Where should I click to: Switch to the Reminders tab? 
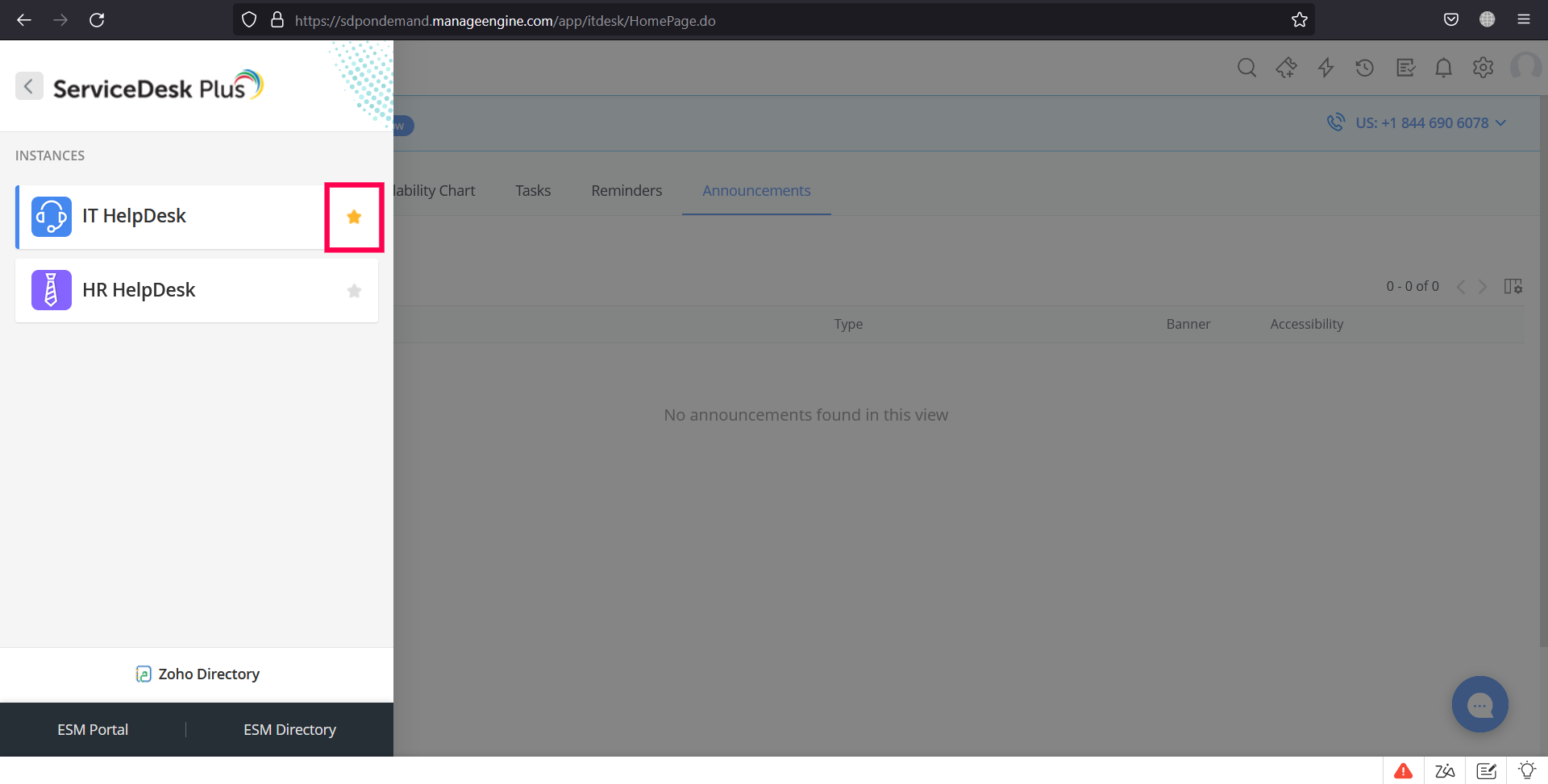(626, 191)
